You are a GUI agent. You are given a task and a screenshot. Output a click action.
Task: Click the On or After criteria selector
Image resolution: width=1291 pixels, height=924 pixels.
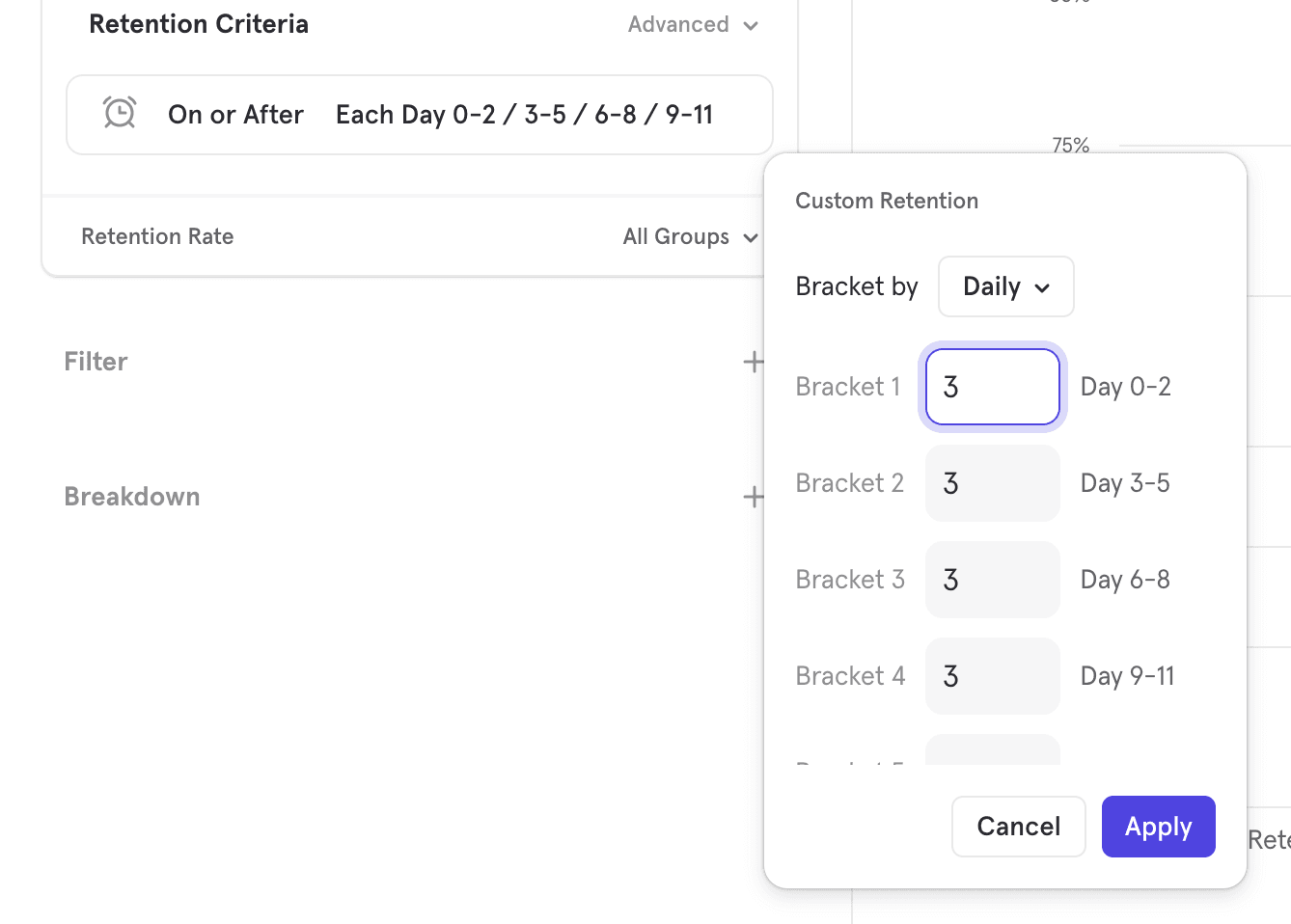[235, 115]
